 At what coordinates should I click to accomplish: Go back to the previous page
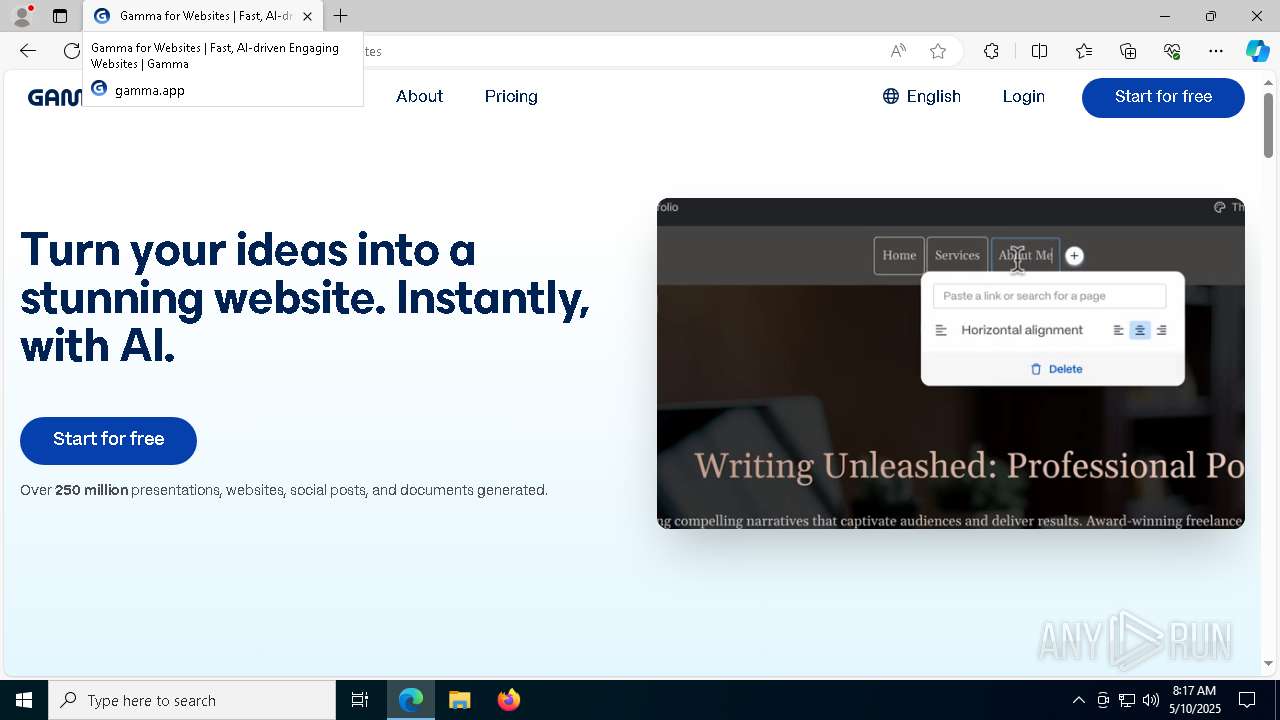28,51
